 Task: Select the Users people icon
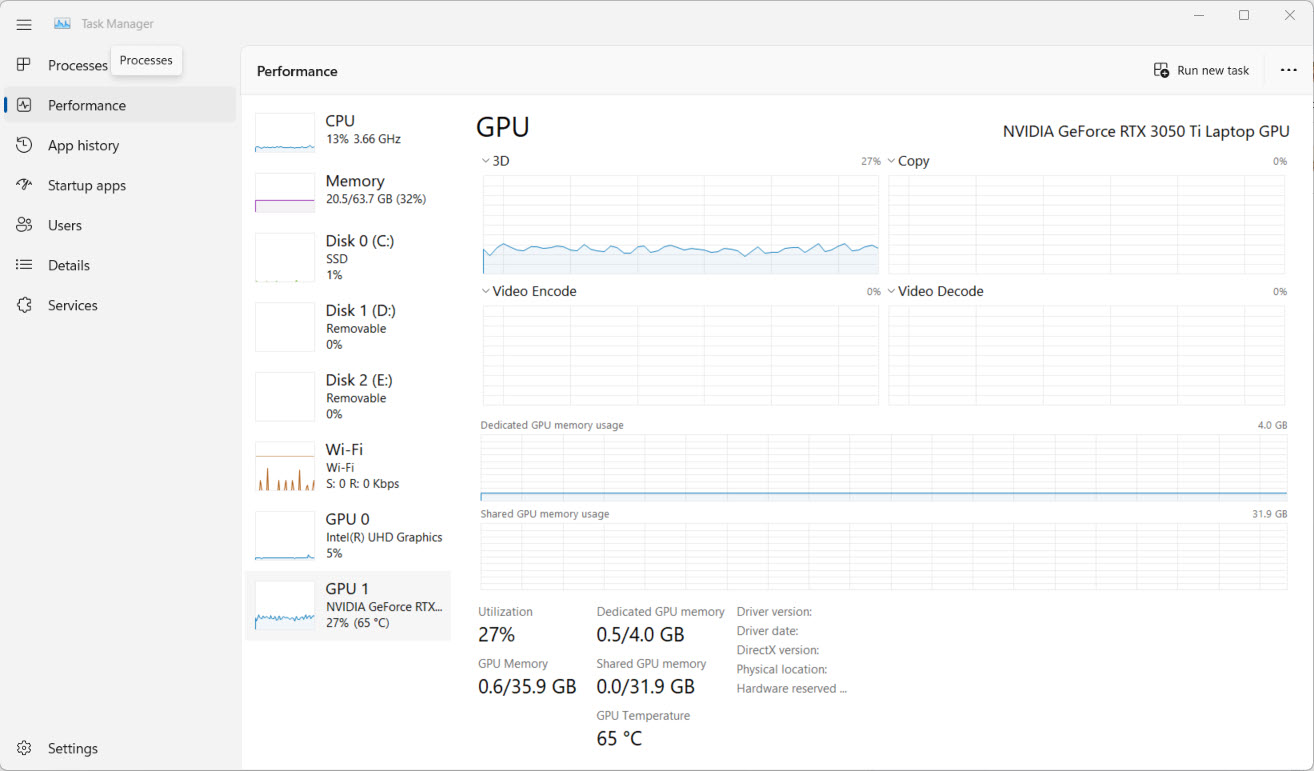coord(24,225)
